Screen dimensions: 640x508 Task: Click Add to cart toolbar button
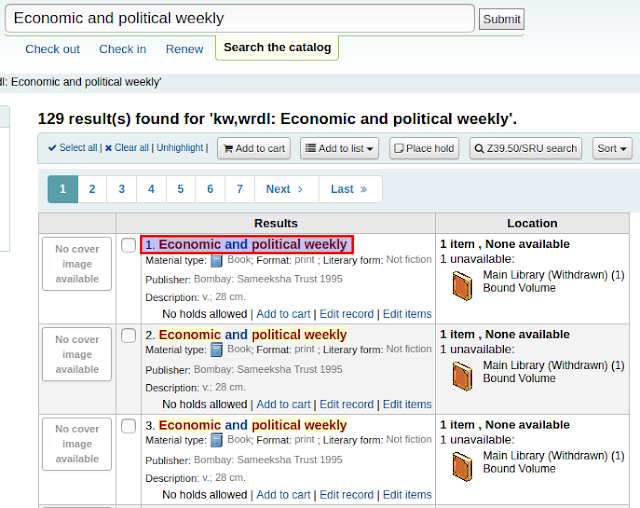[254, 148]
